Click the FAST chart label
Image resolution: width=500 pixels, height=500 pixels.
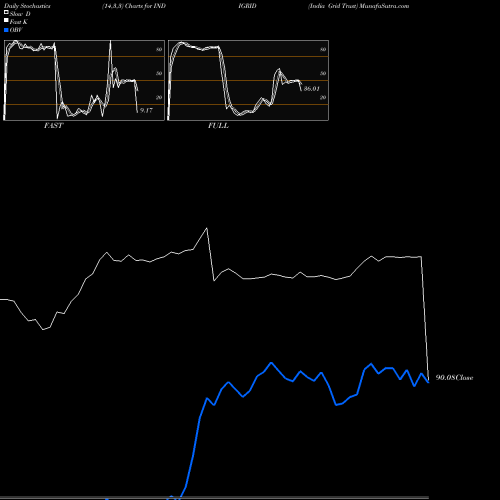pos(53,126)
